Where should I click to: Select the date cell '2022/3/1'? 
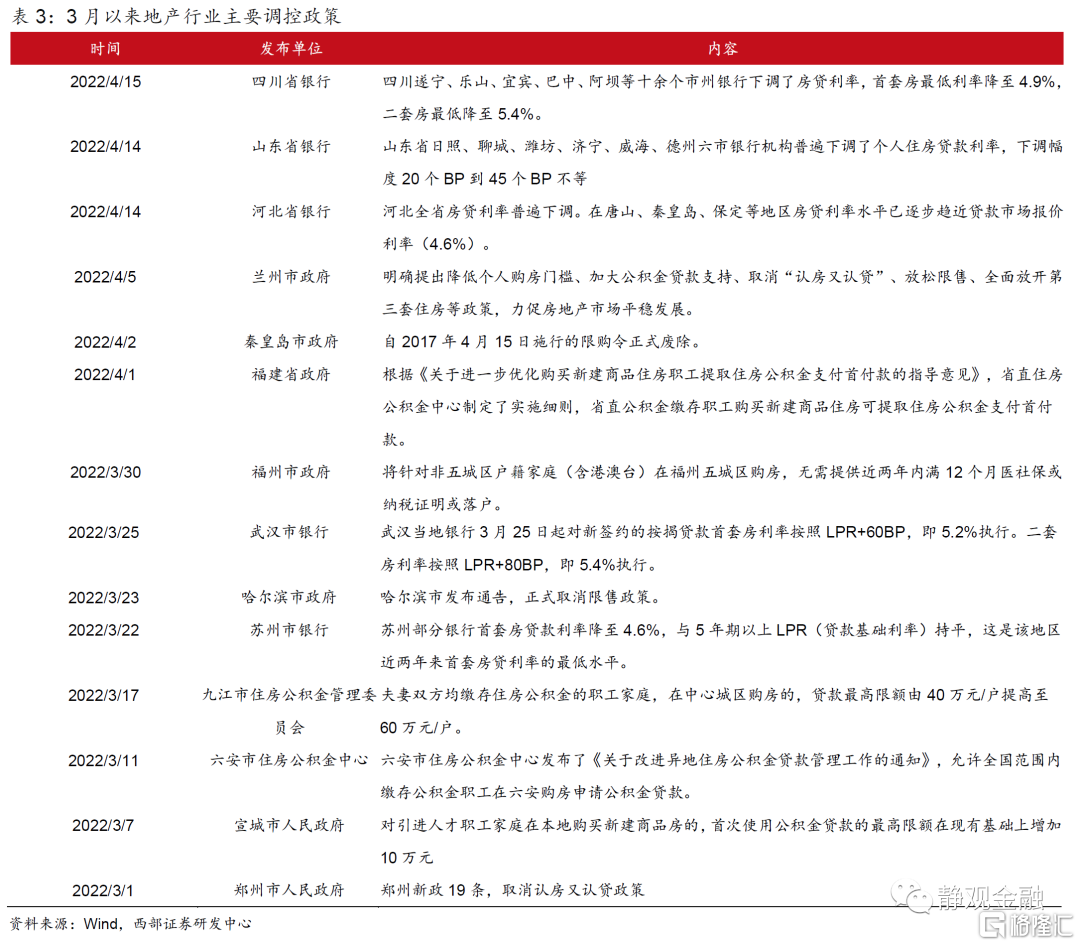(x=103, y=891)
